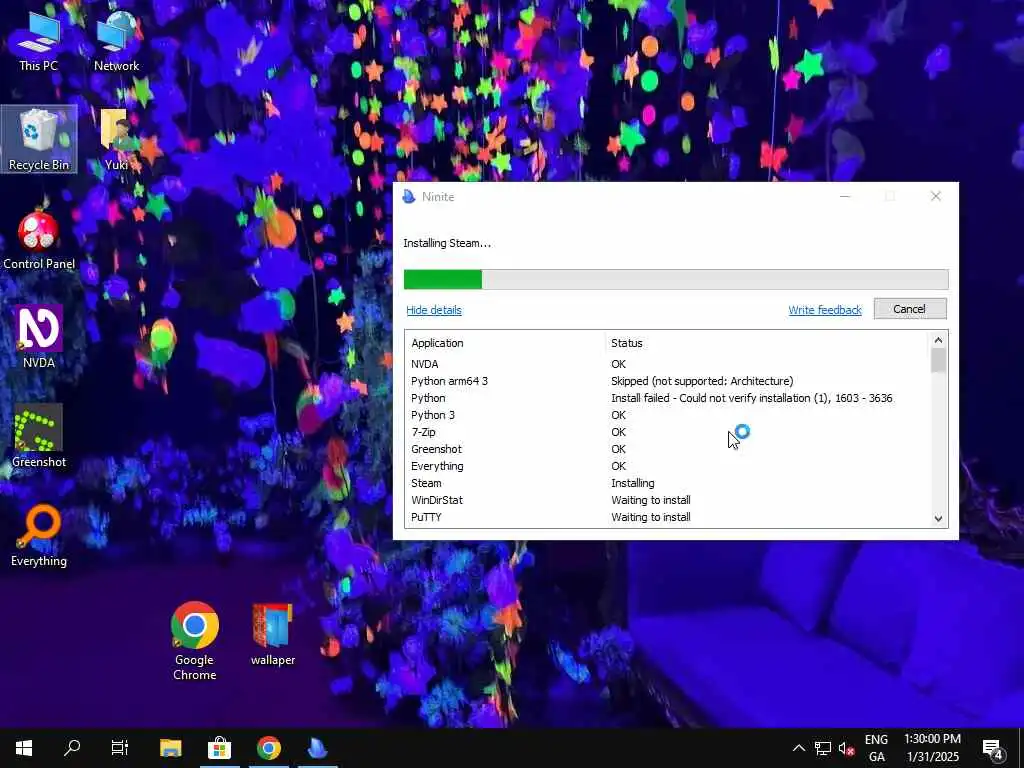The width and height of the screenshot is (1024, 768).
Task: Open File Explorer from the taskbar
Action: click(x=170, y=748)
